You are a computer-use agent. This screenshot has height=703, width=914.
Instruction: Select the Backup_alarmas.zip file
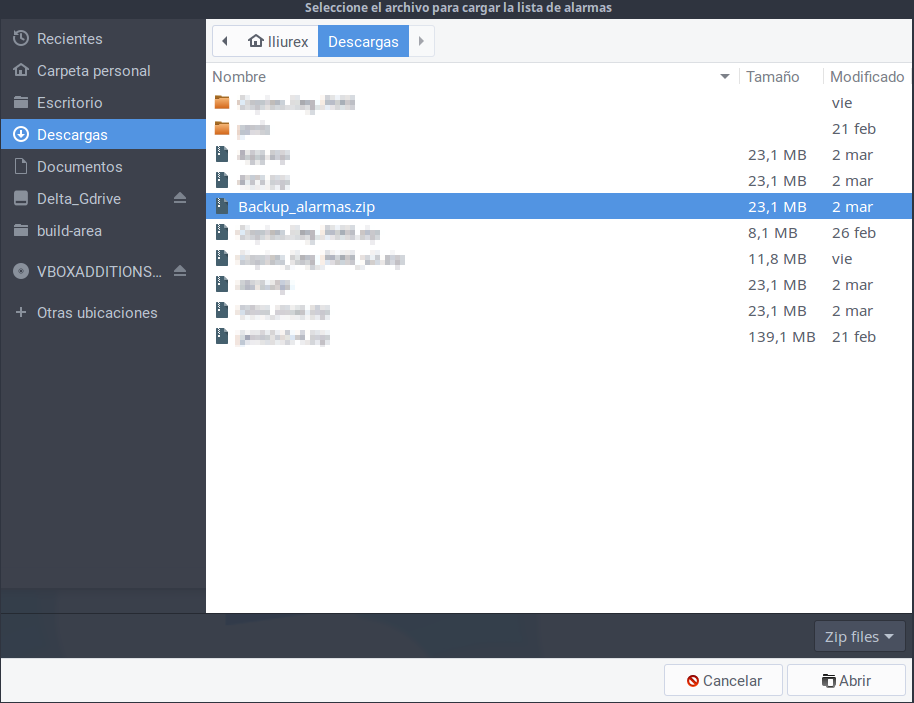coord(306,207)
